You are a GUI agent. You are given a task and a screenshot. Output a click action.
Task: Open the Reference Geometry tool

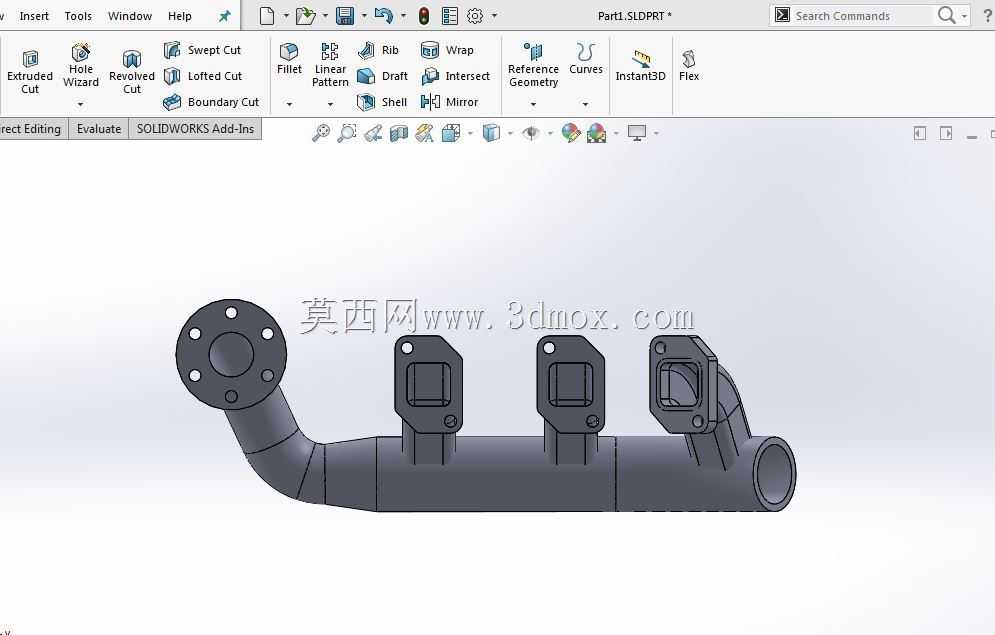click(533, 66)
